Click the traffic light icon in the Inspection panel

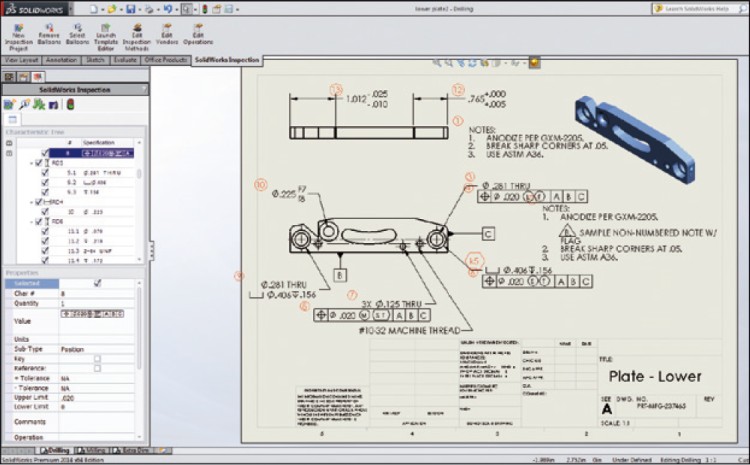click(69, 104)
